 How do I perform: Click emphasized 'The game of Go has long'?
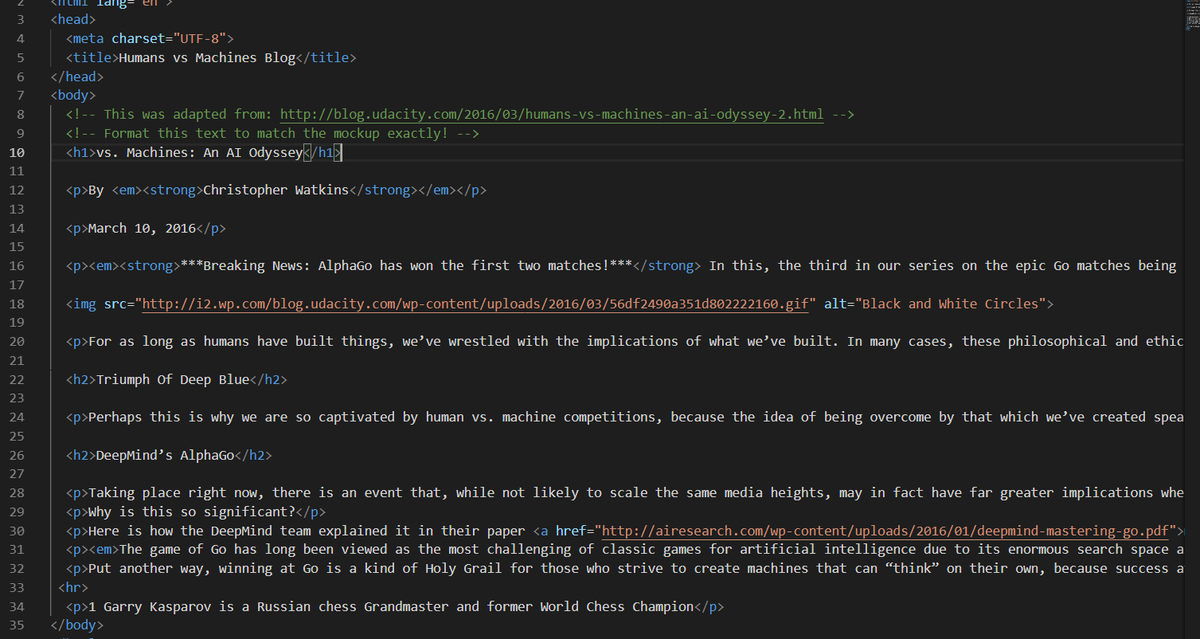pos(207,549)
